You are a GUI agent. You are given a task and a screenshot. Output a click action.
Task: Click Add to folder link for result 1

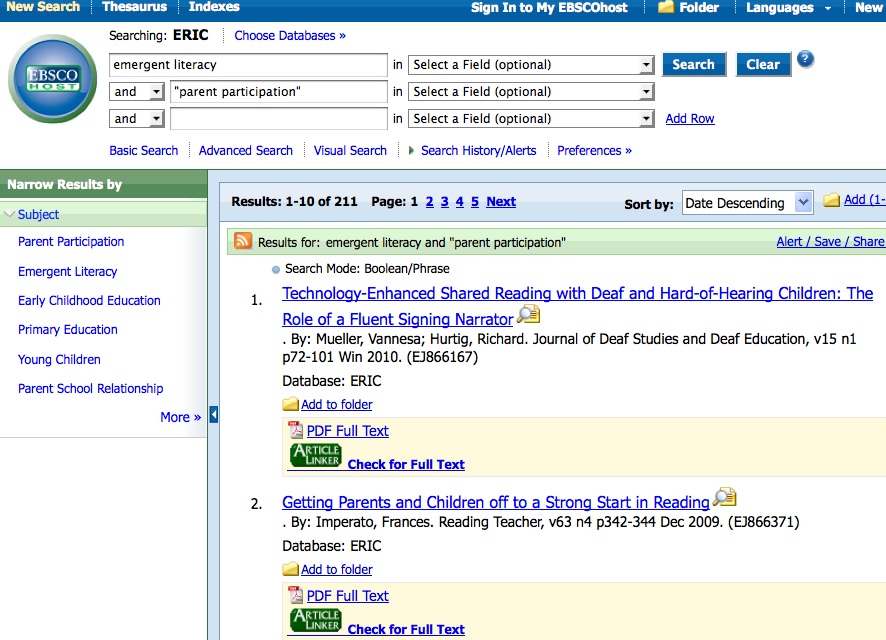pyautogui.click(x=337, y=404)
